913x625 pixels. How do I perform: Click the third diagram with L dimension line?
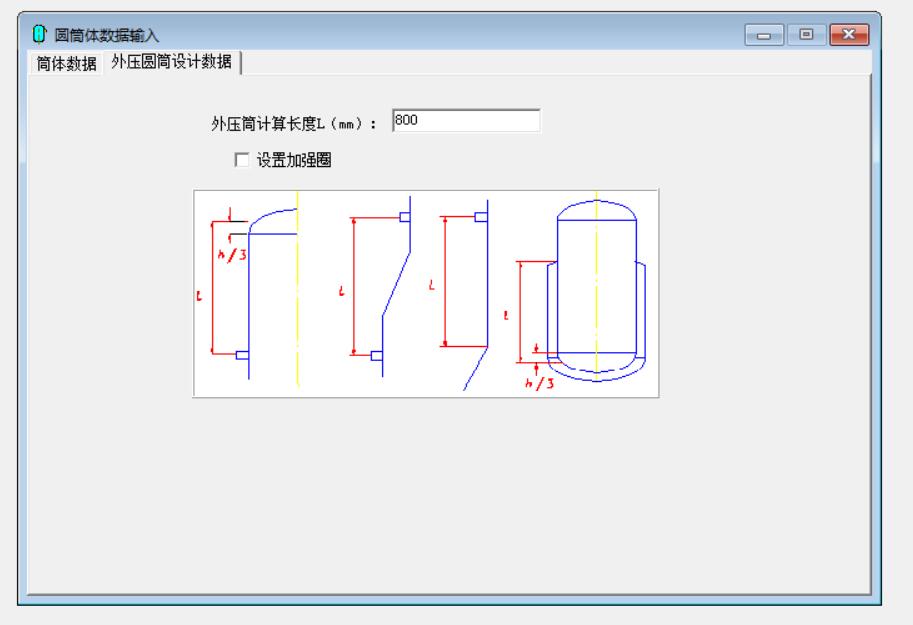(x=460, y=285)
